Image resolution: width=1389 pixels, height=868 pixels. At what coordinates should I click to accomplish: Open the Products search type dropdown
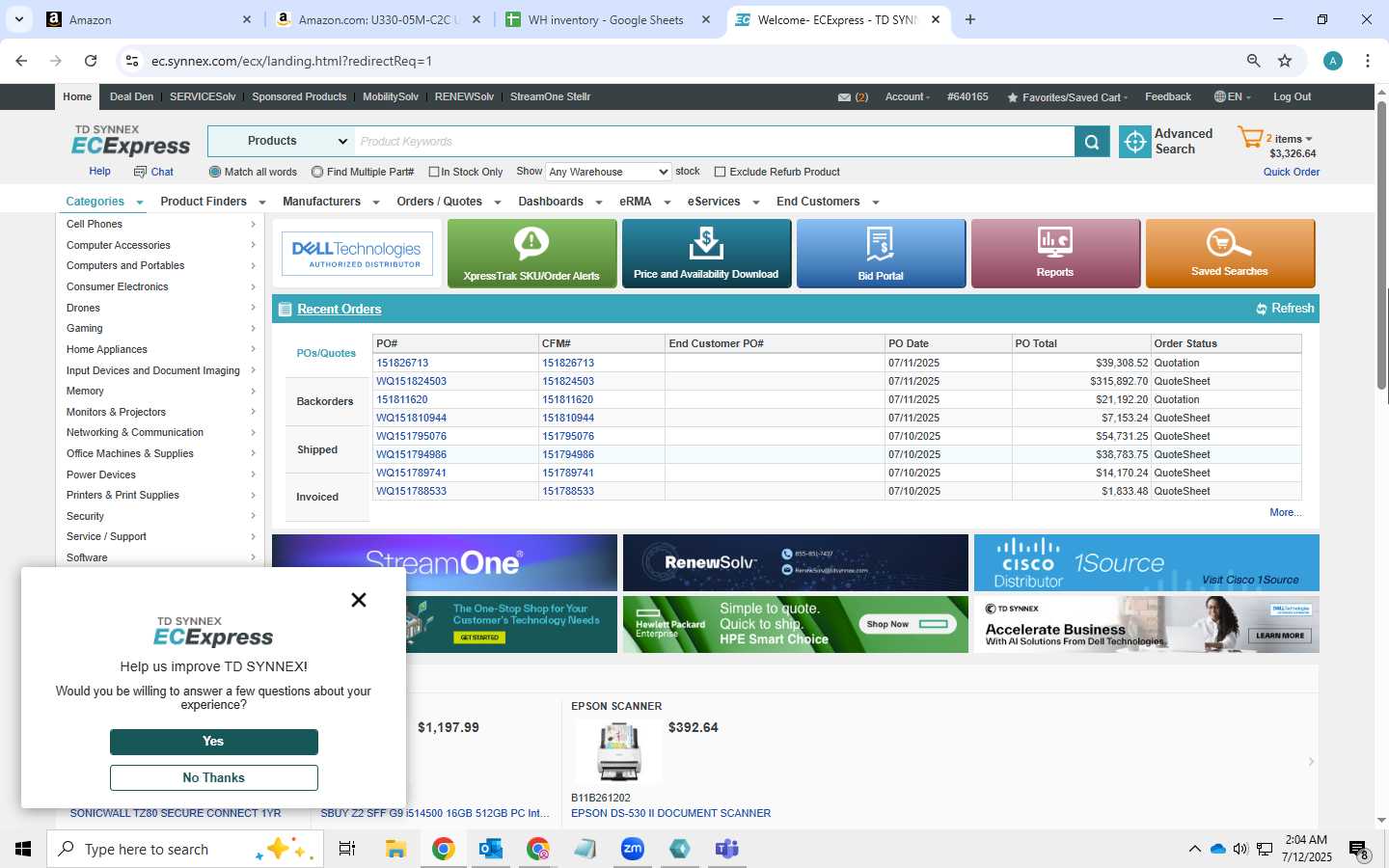[x=282, y=141]
